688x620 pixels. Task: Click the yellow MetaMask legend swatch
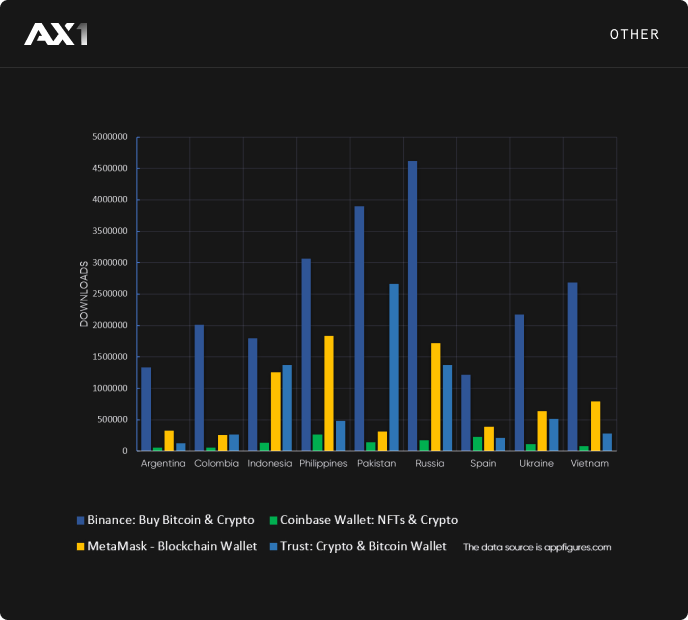[x=81, y=547]
